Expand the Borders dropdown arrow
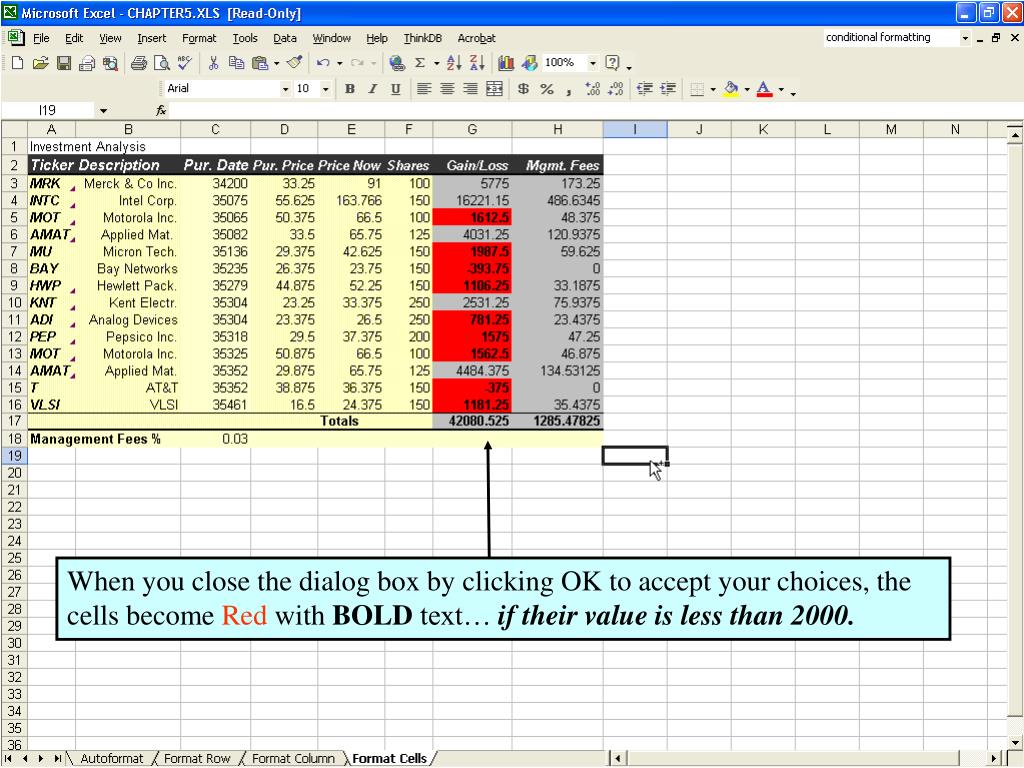The image size is (1024, 768). click(x=713, y=89)
